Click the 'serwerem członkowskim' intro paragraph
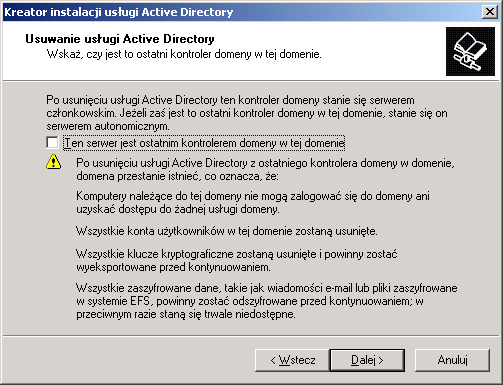Image resolution: width=503 pixels, height=385 pixels. click(x=247, y=113)
